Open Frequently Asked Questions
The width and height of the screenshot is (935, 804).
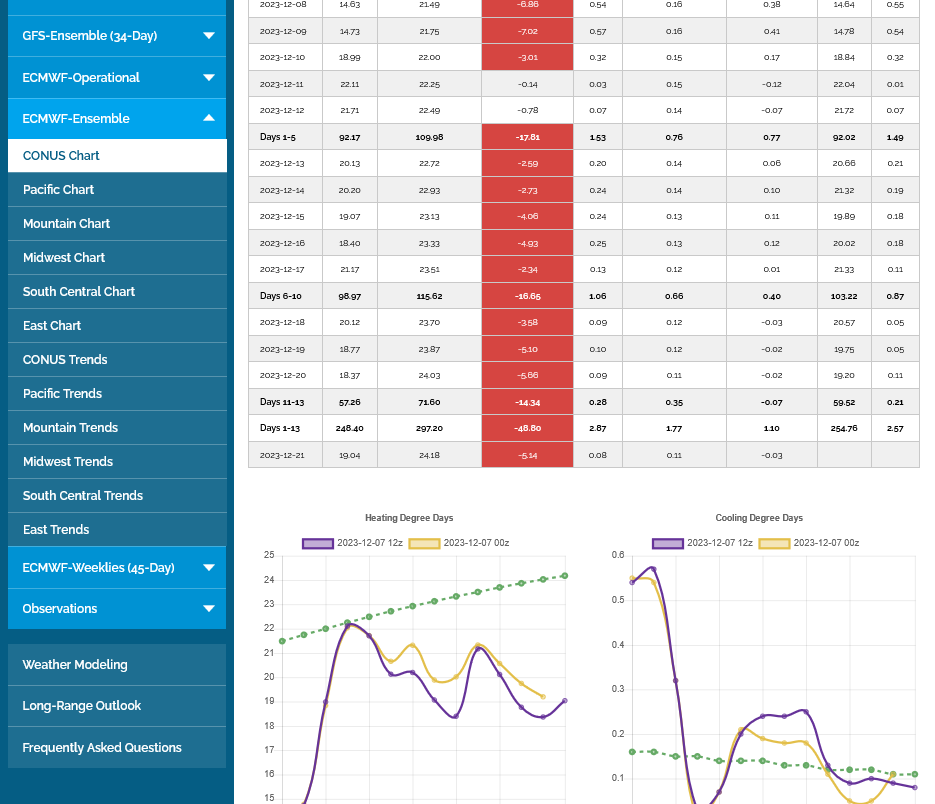(102, 748)
